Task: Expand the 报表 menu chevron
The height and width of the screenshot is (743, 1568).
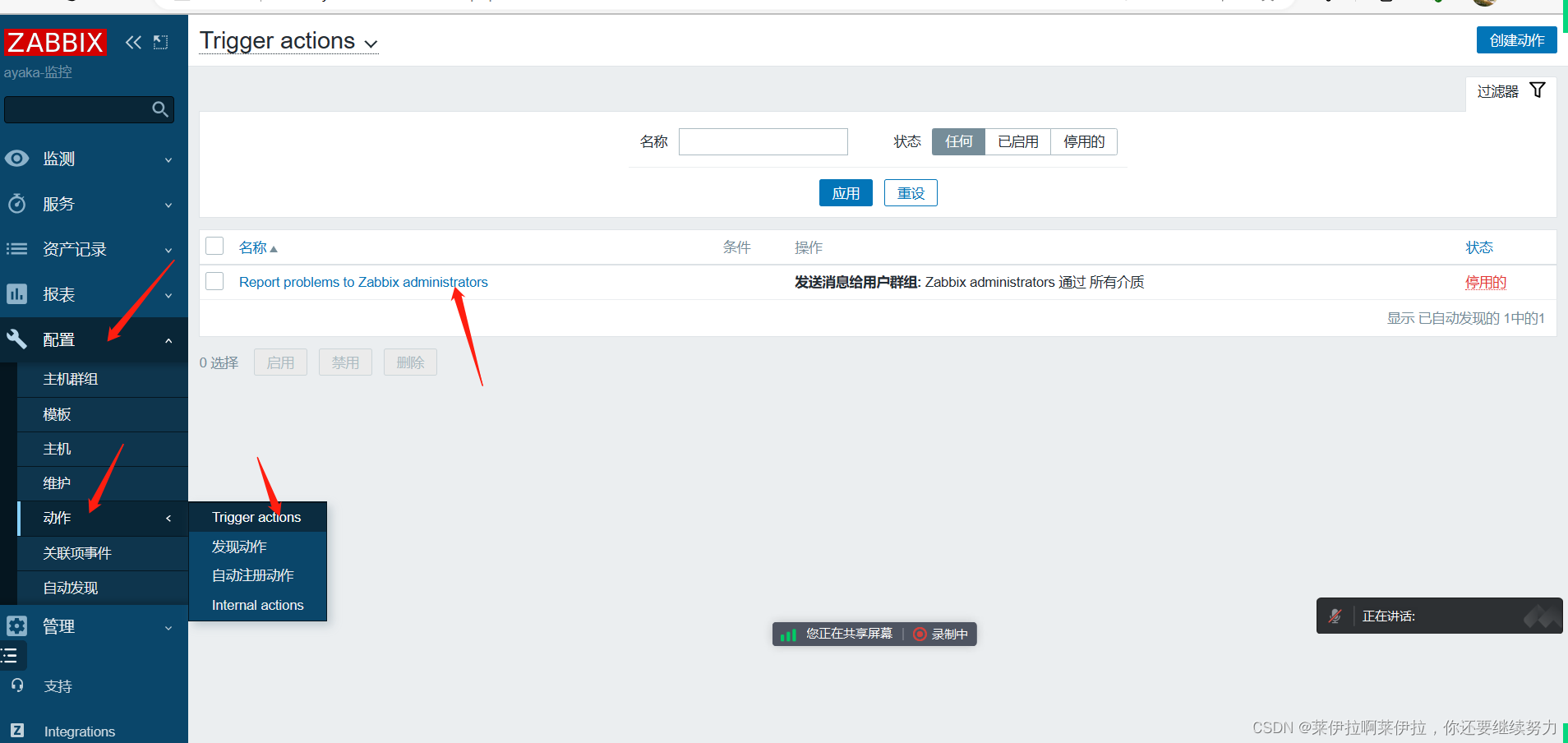Action: [x=168, y=295]
